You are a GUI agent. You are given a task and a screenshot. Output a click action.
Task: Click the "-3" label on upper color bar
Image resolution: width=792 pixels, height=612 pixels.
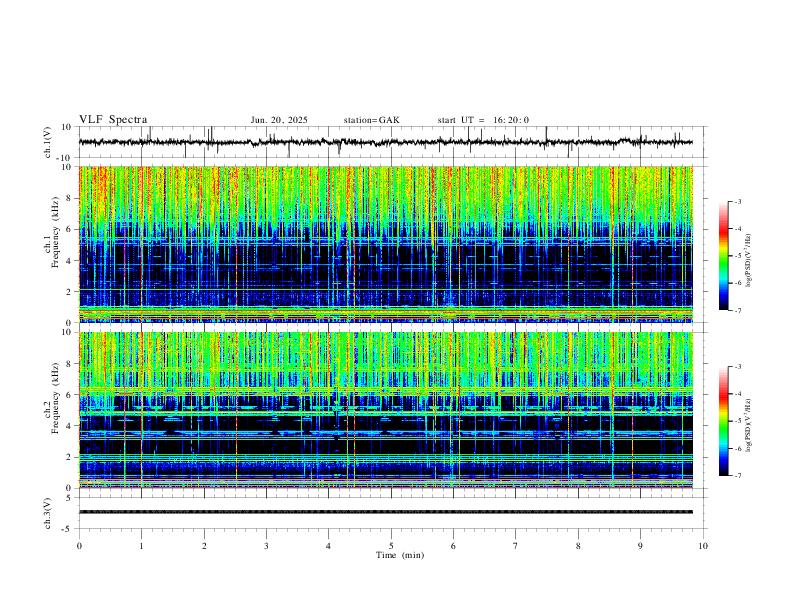(x=738, y=201)
